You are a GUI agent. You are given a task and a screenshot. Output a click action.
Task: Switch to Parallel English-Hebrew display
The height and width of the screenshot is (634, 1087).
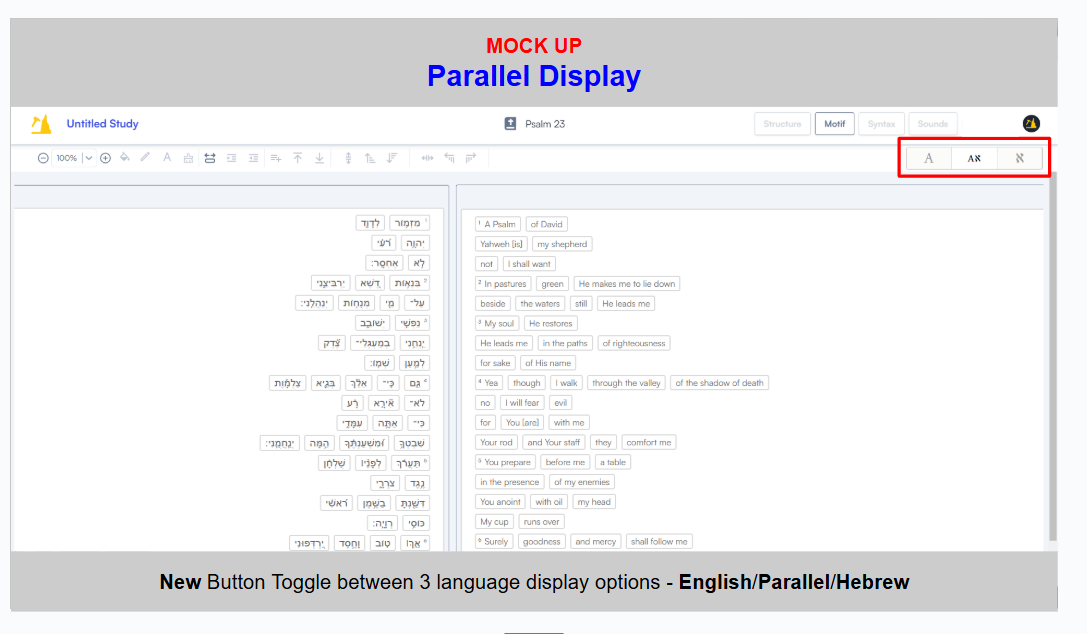coord(974,158)
